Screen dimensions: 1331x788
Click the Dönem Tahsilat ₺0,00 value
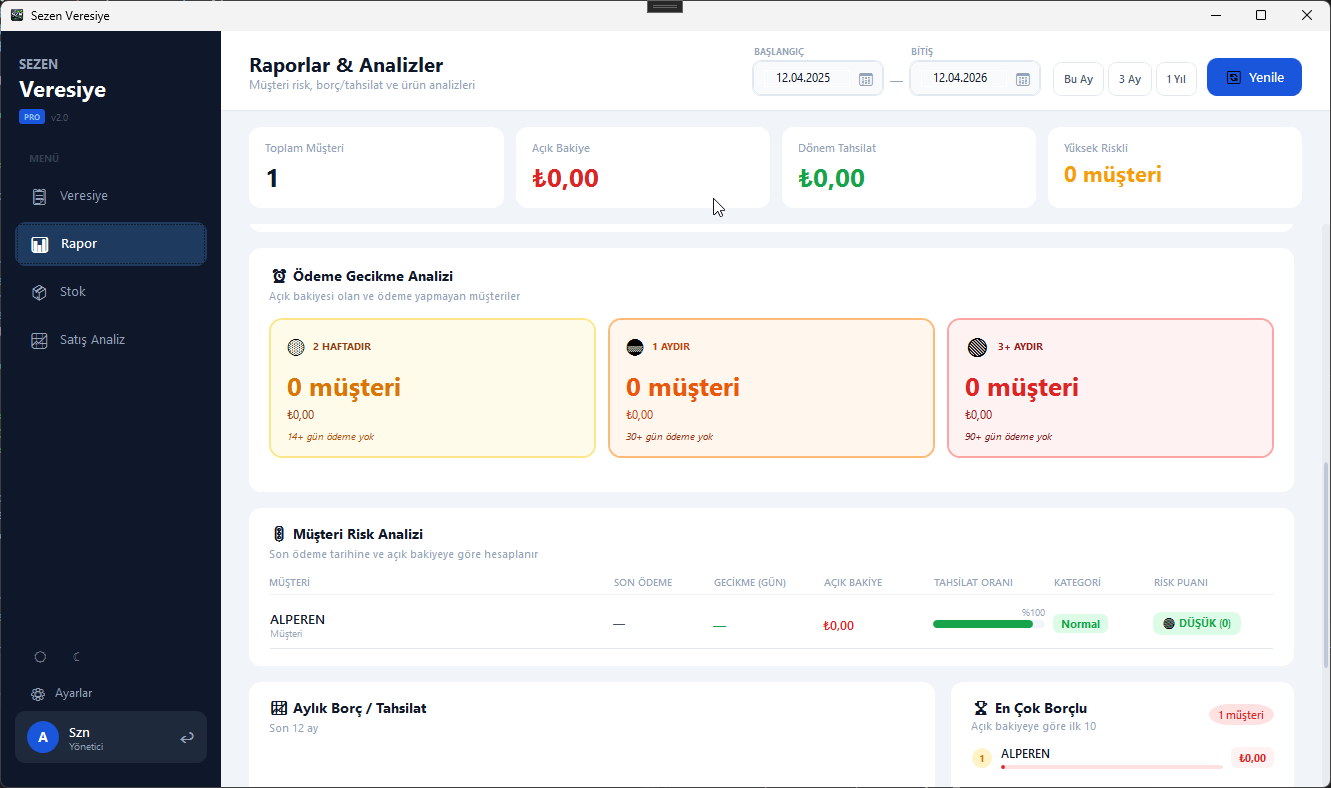pyautogui.click(x=831, y=178)
